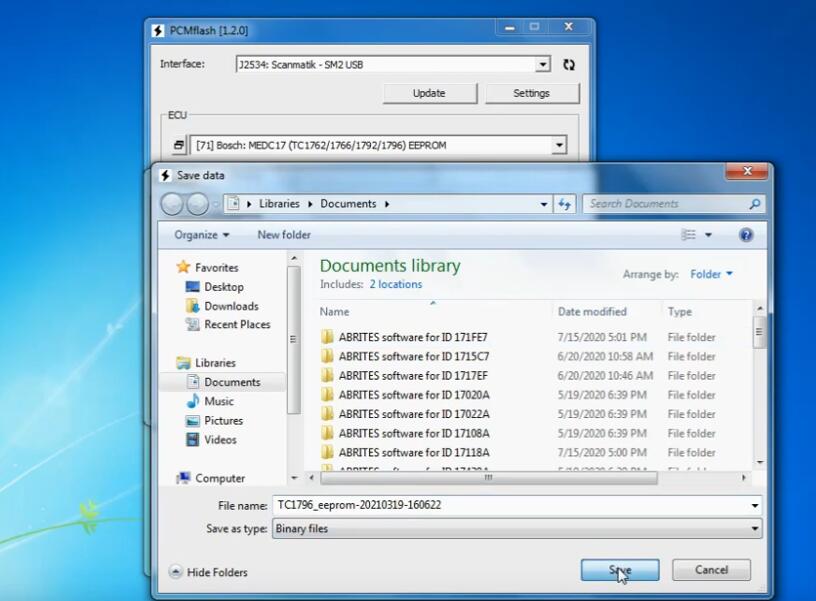Click the file list scroll down arrow

point(759,462)
